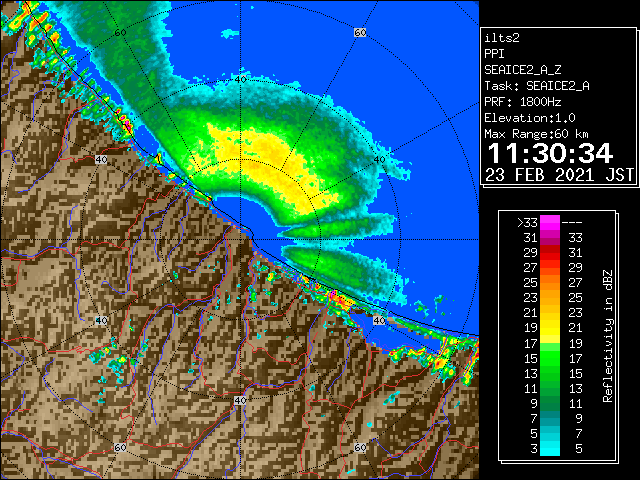
Task: Pick the cyan 3–5 dBZ color band
Action: pos(550,448)
